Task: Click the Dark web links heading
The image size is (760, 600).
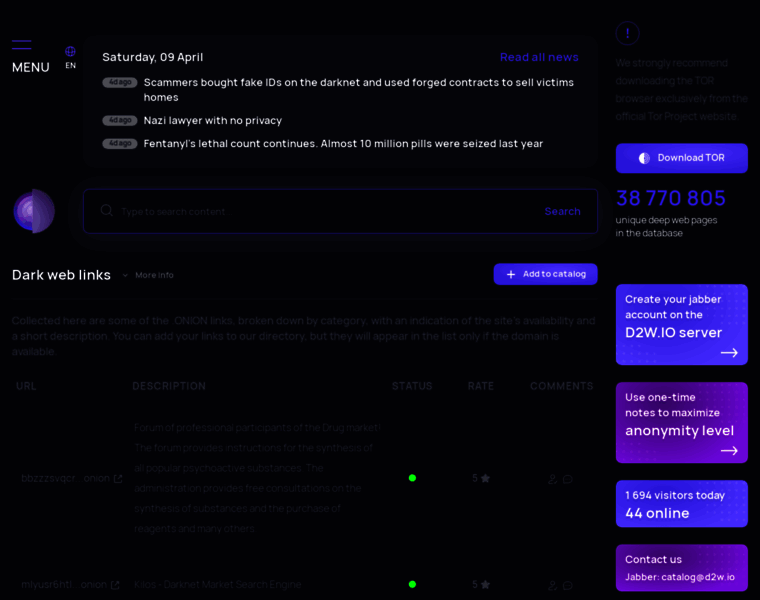Action: [61, 275]
